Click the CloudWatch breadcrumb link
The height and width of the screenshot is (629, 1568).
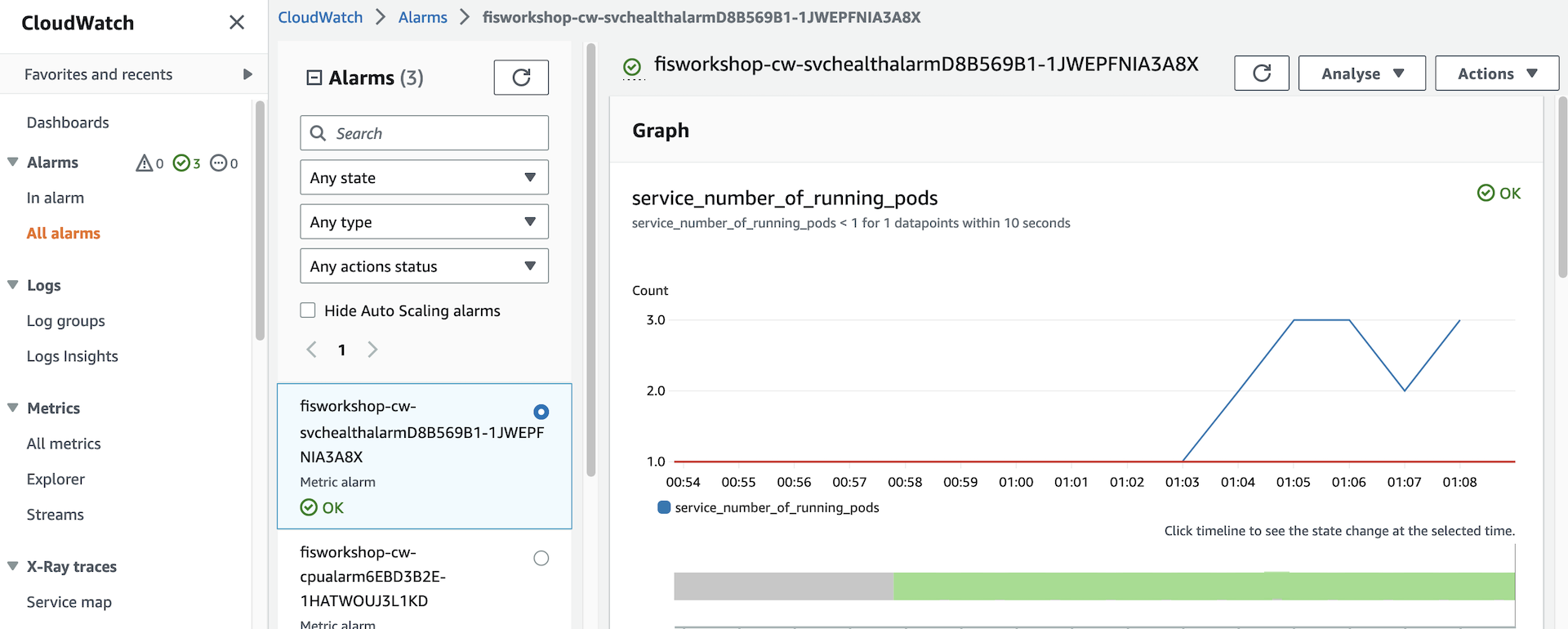[x=320, y=17]
